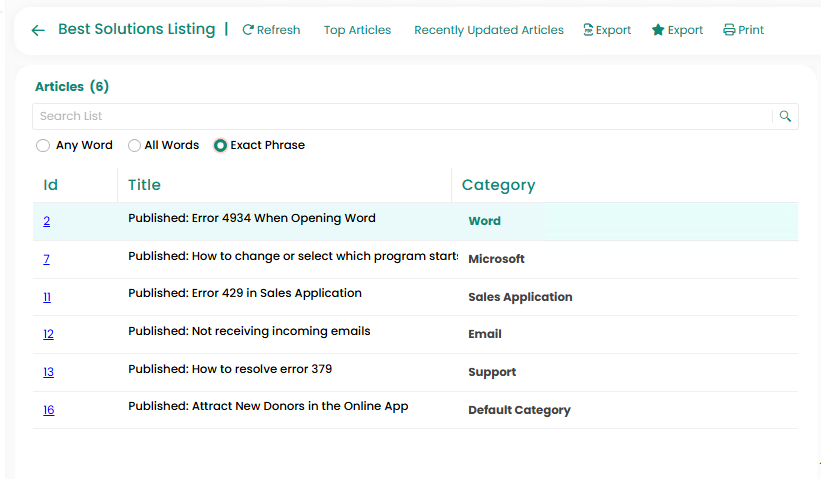The width and height of the screenshot is (821, 479).
Task: Click inside the Search List field
Action: tap(400, 116)
